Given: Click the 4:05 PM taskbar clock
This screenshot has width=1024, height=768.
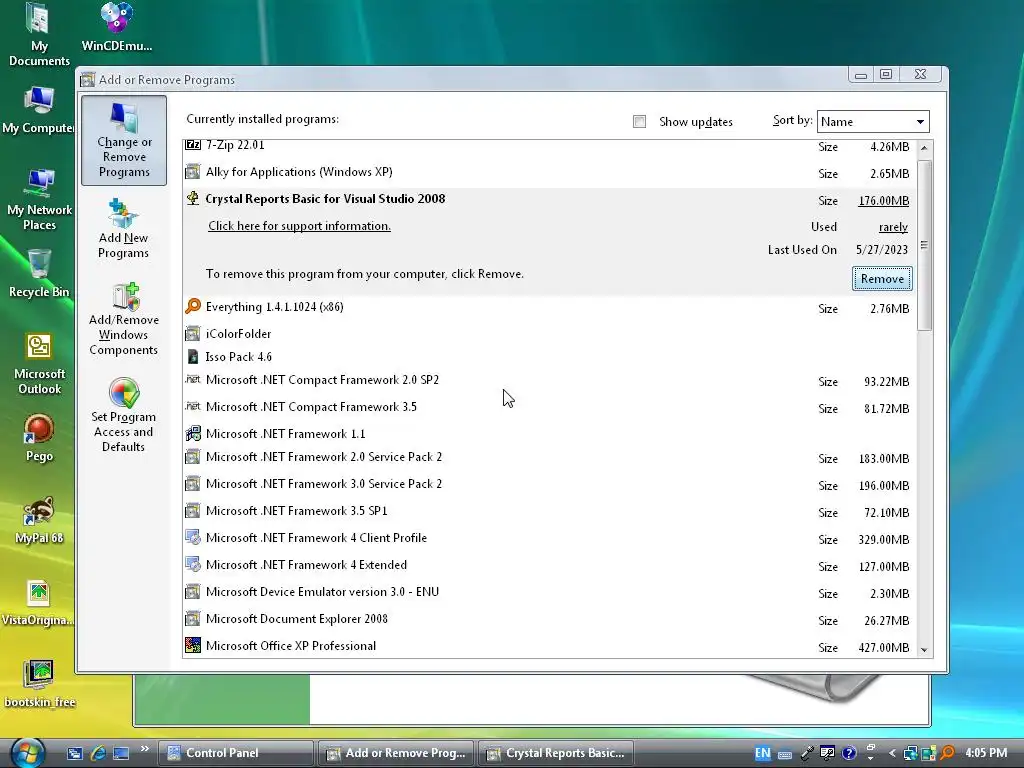Looking at the screenshot, I should (x=985, y=753).
